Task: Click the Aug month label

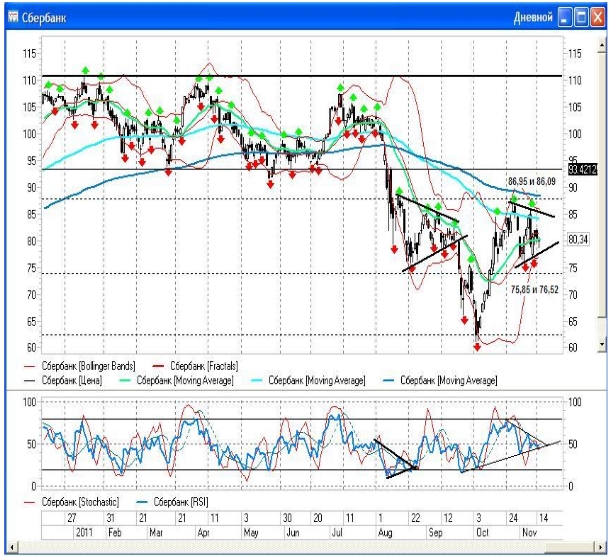Action: [x=385, y=533]
